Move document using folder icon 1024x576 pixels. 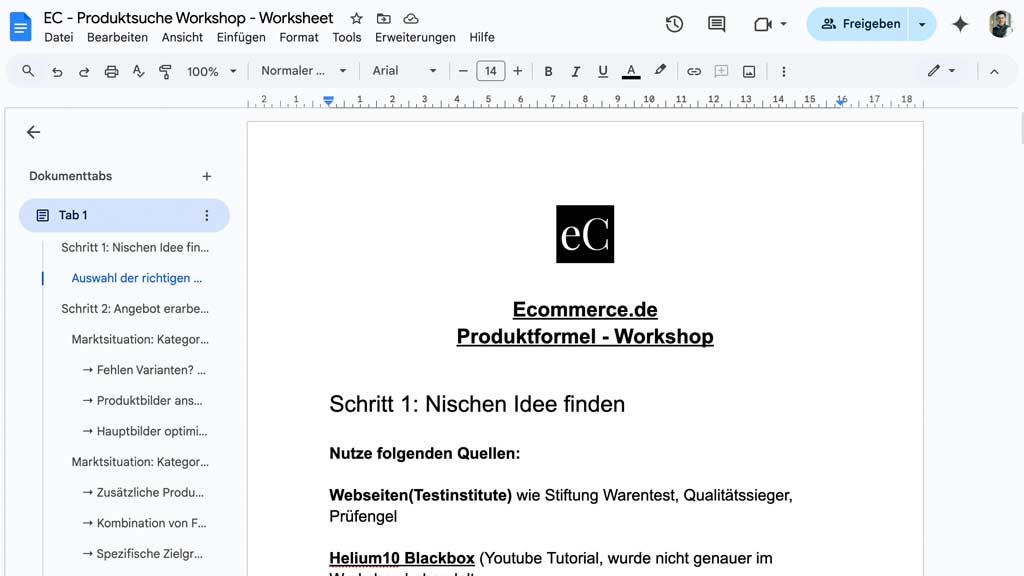click(x=383, y=18)
